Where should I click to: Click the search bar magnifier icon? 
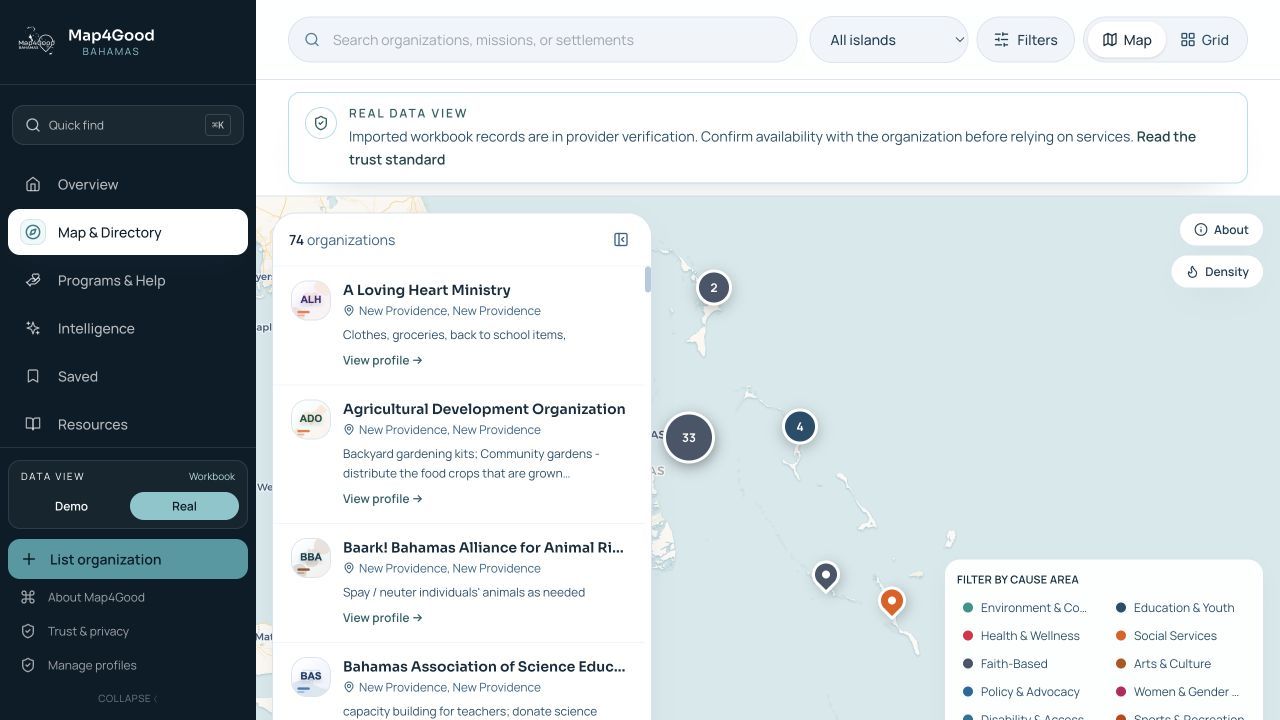[x=312, y=40]
